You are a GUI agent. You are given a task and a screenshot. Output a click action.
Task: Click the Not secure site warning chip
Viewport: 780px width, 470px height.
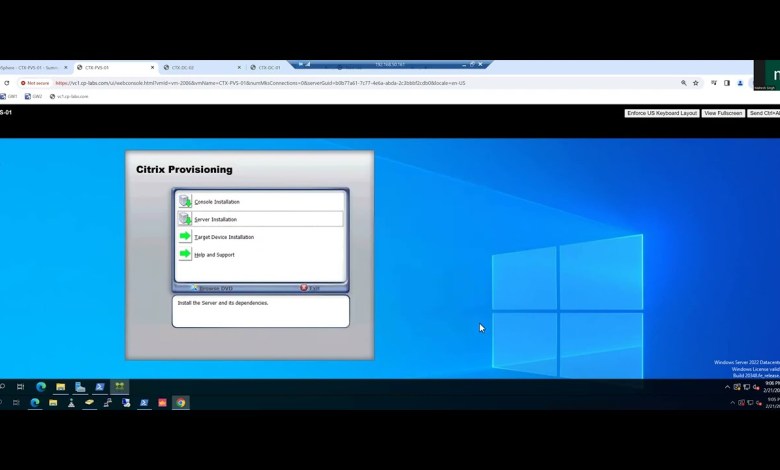(x=35, y=83)
